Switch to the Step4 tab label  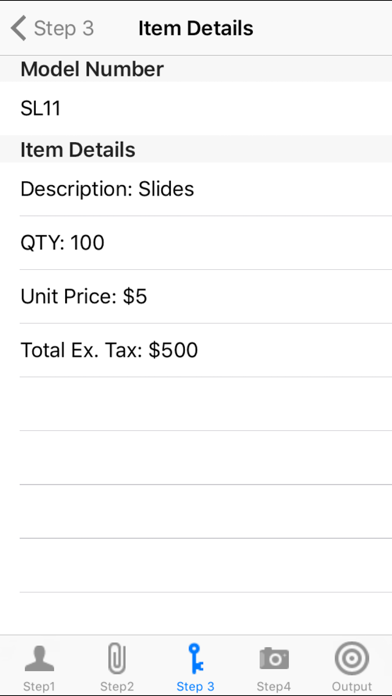[x=274, y=686]
